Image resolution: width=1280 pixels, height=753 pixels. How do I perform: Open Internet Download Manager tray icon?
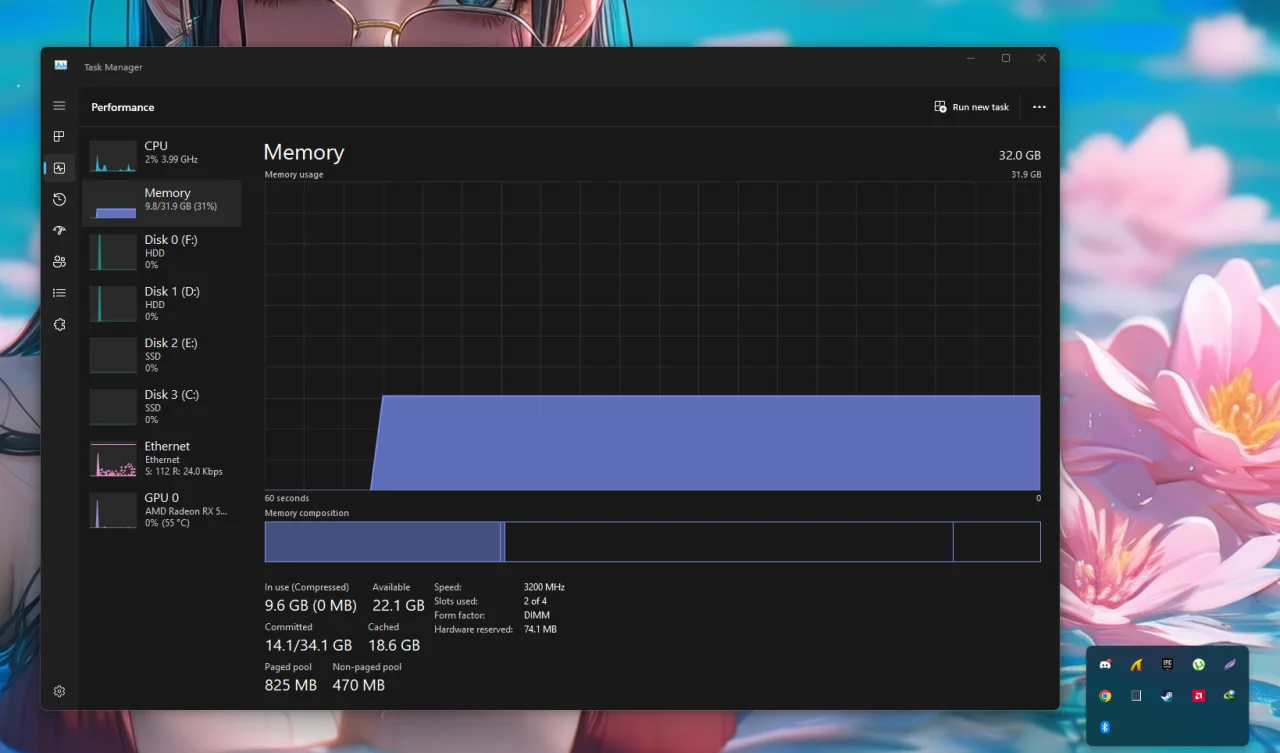coord(1229,696)
